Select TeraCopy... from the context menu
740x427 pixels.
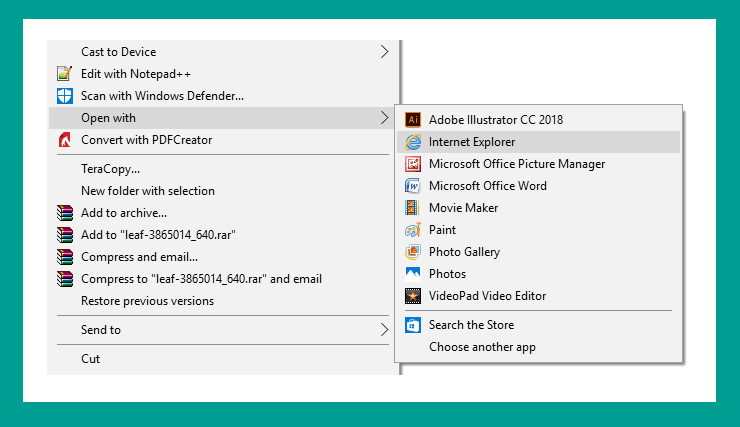pyautogui.click(x=224, y=169)
